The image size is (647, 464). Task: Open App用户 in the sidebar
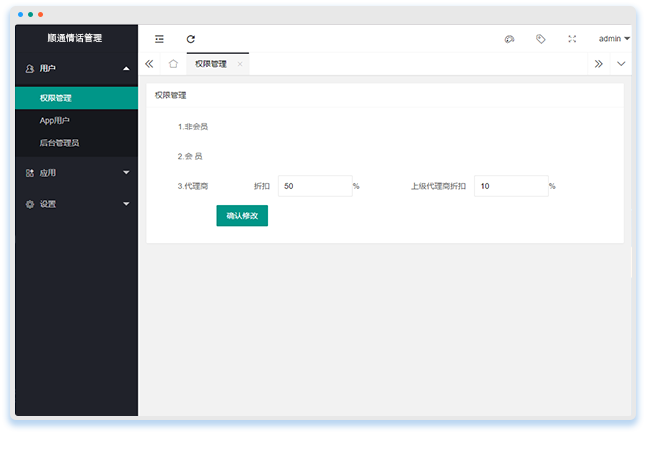(55, 121)
